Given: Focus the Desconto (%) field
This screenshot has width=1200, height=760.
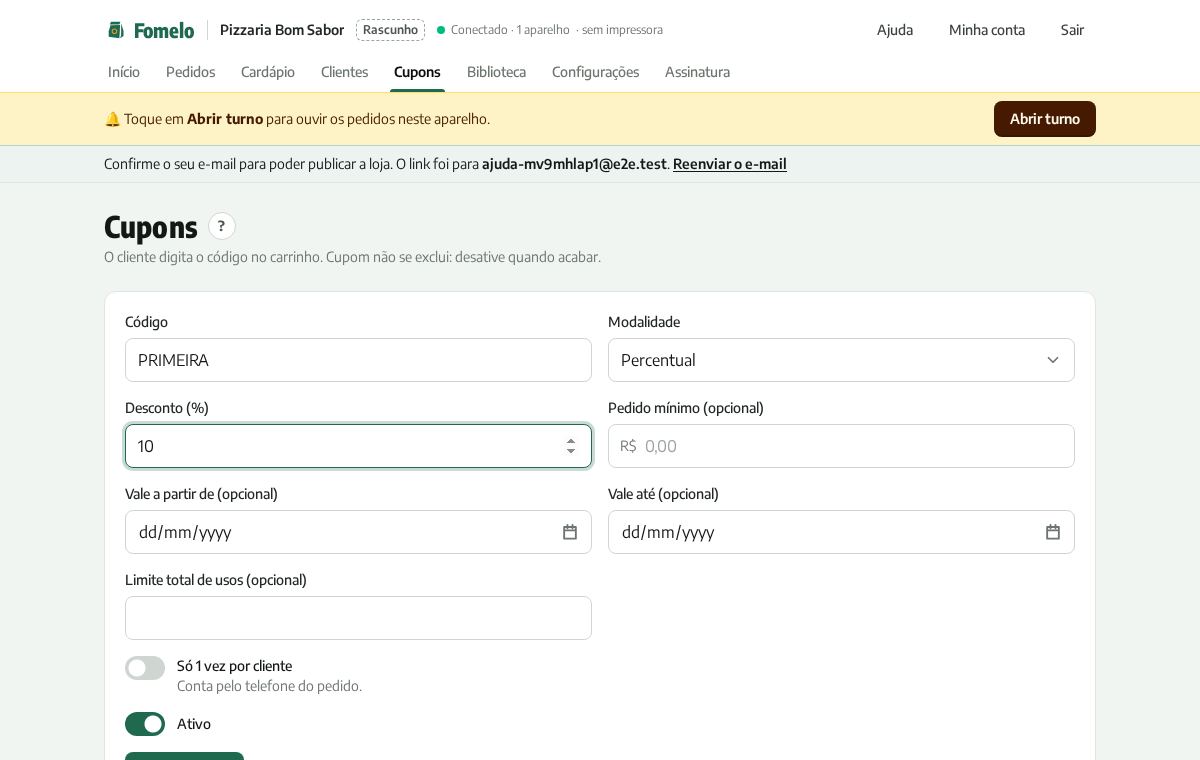Looking at the screenshot, I should [x=358, y=446].
